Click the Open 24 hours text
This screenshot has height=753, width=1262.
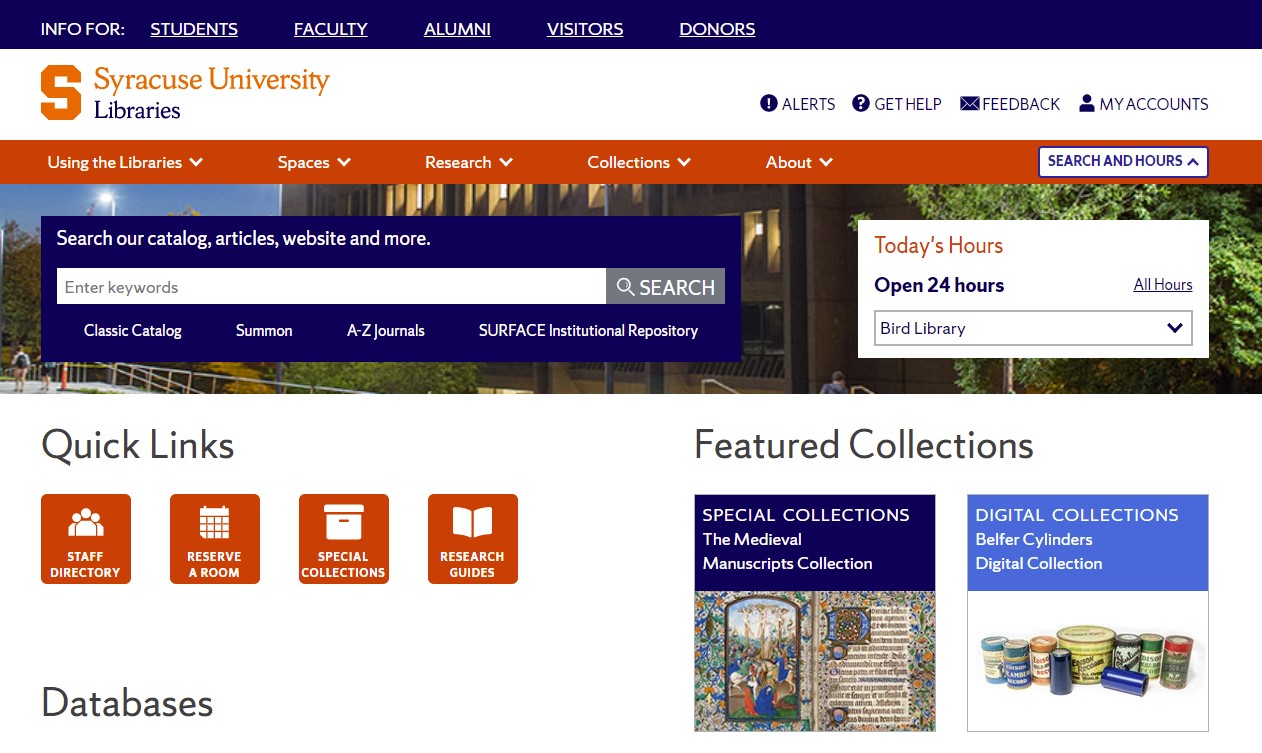tap(939, 285)
